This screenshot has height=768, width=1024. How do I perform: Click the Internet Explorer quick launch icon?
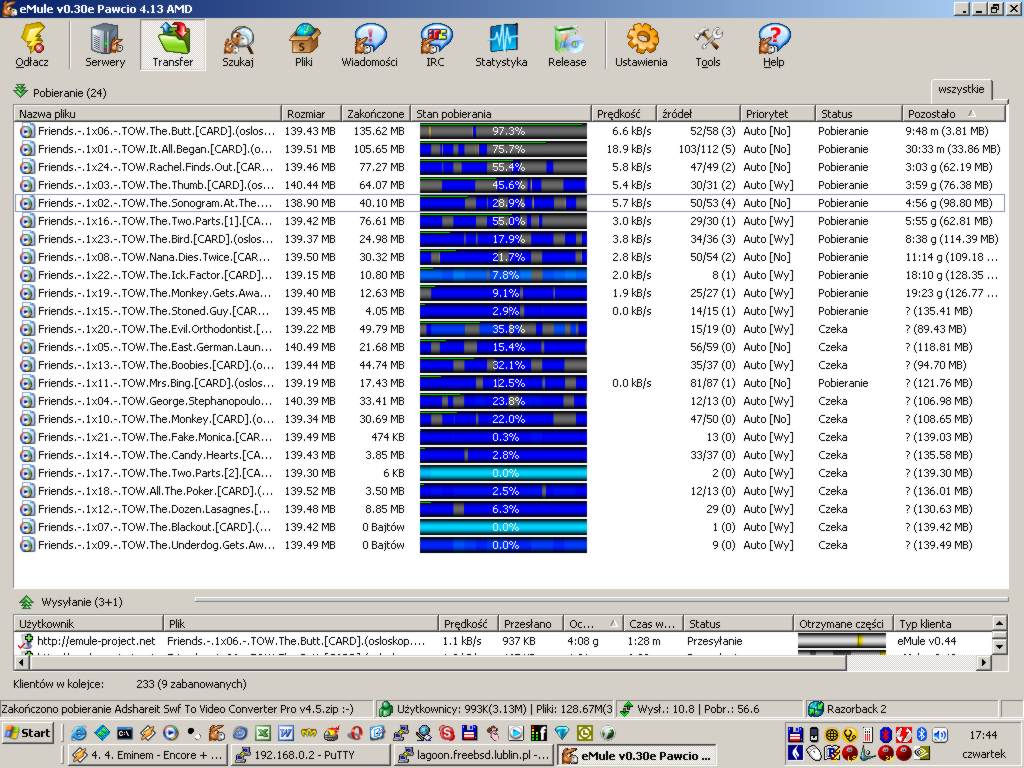pos(79,733)
